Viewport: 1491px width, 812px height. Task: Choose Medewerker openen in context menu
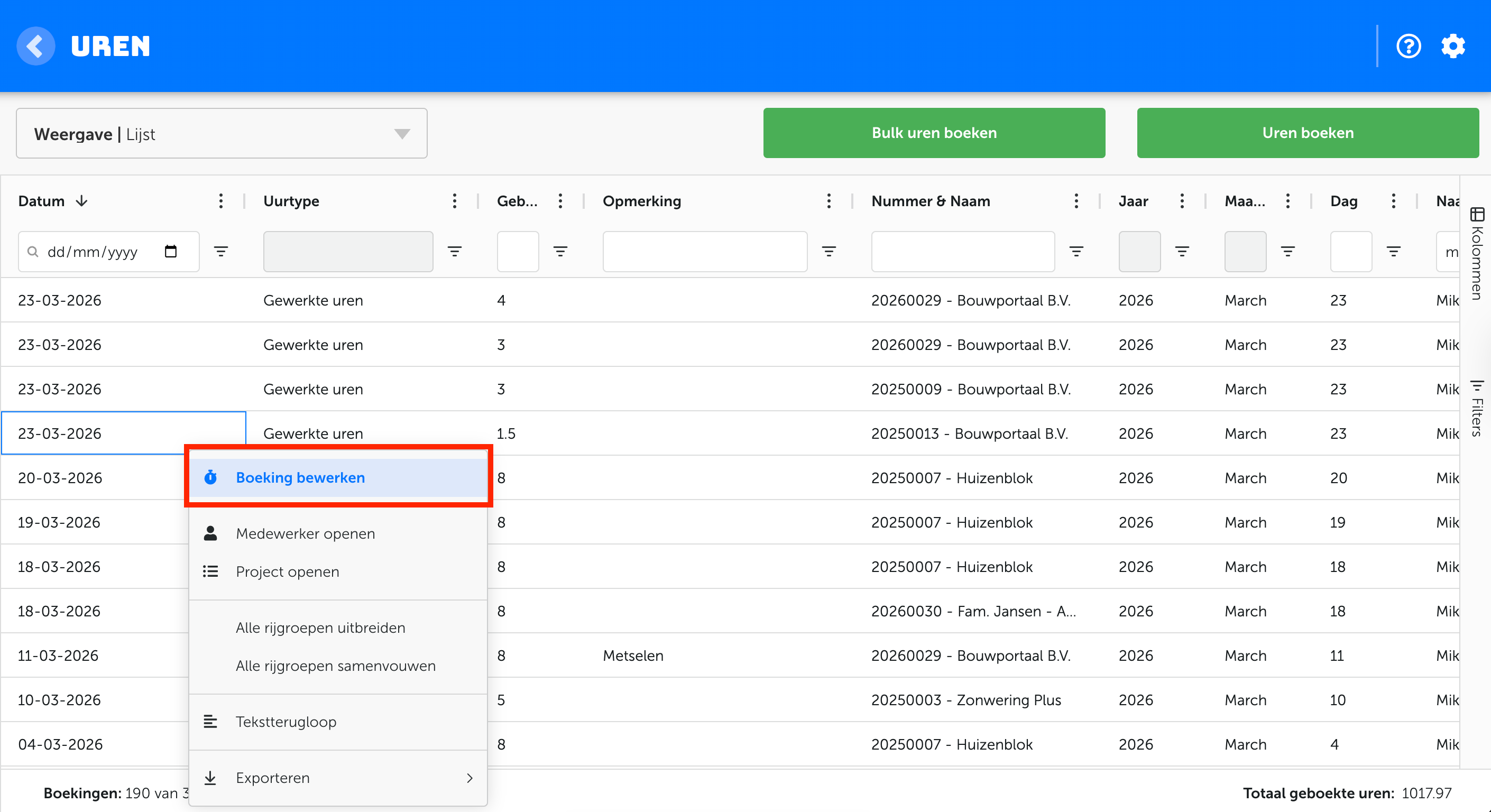point(338,533)
